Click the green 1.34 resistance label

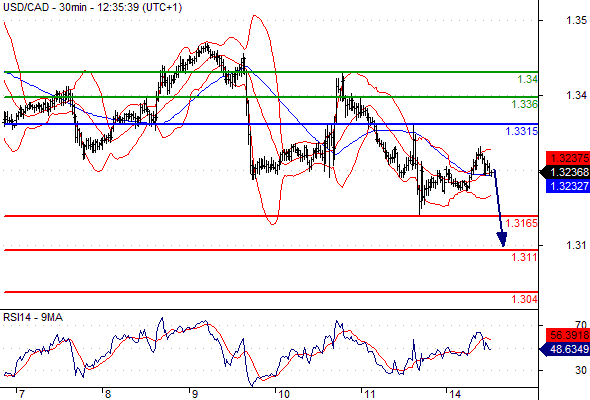click(528, 79)
